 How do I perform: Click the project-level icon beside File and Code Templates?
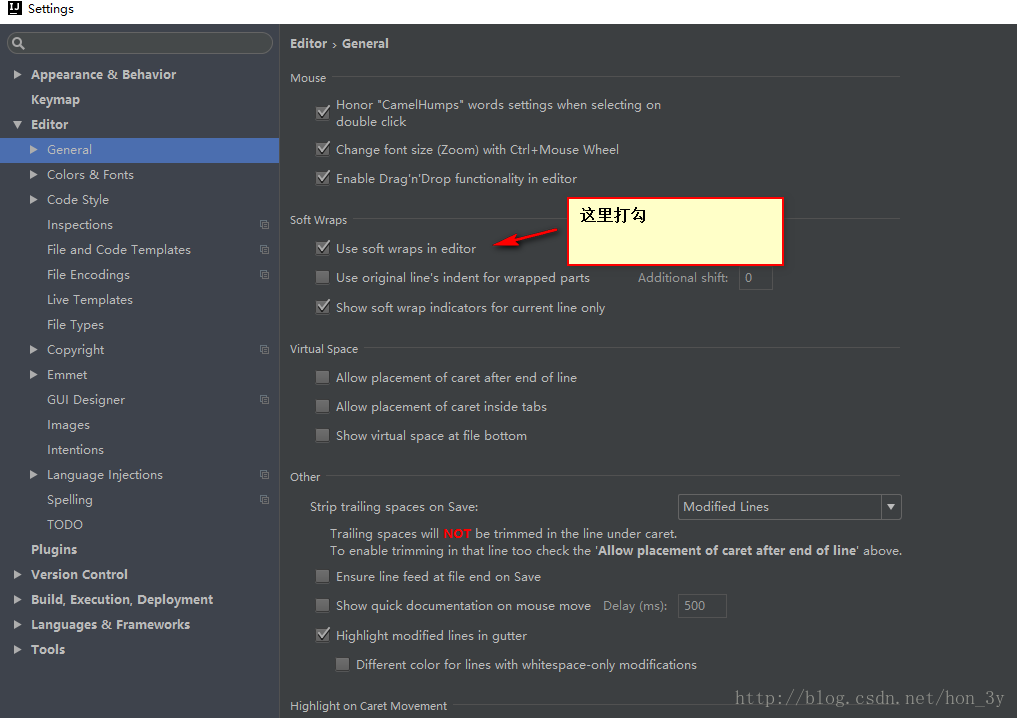click(264, 250)
